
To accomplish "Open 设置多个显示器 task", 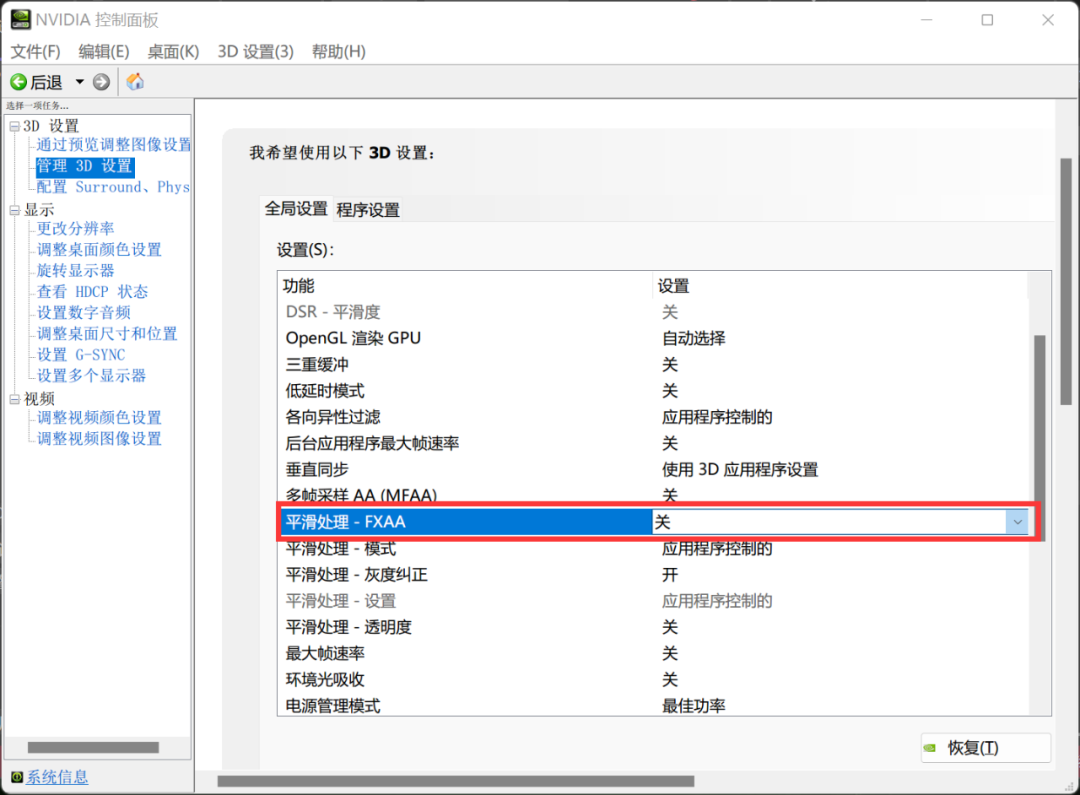I will click(91, 376).
